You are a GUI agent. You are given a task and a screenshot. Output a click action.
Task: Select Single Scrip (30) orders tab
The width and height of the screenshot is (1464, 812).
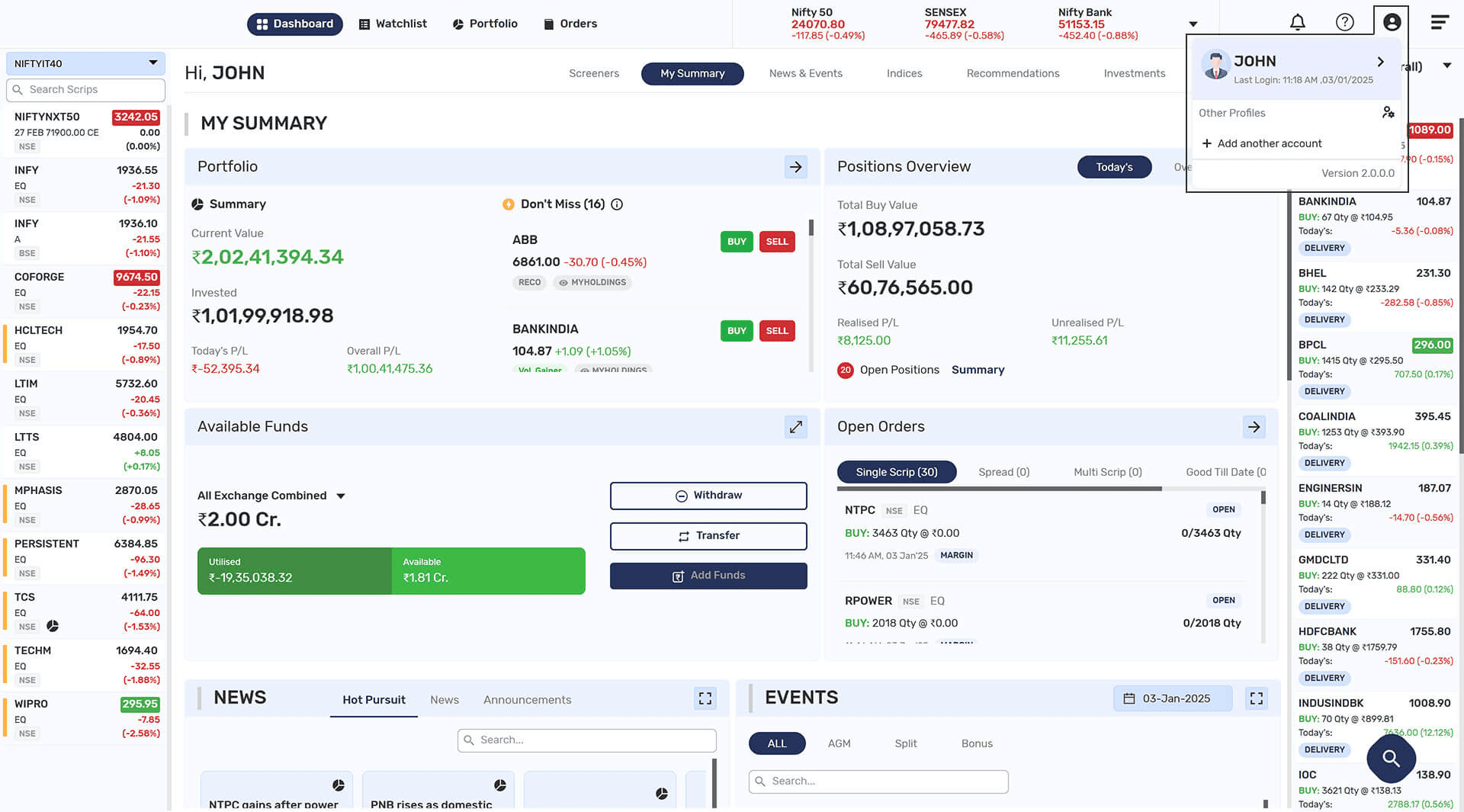pos(897,472)
